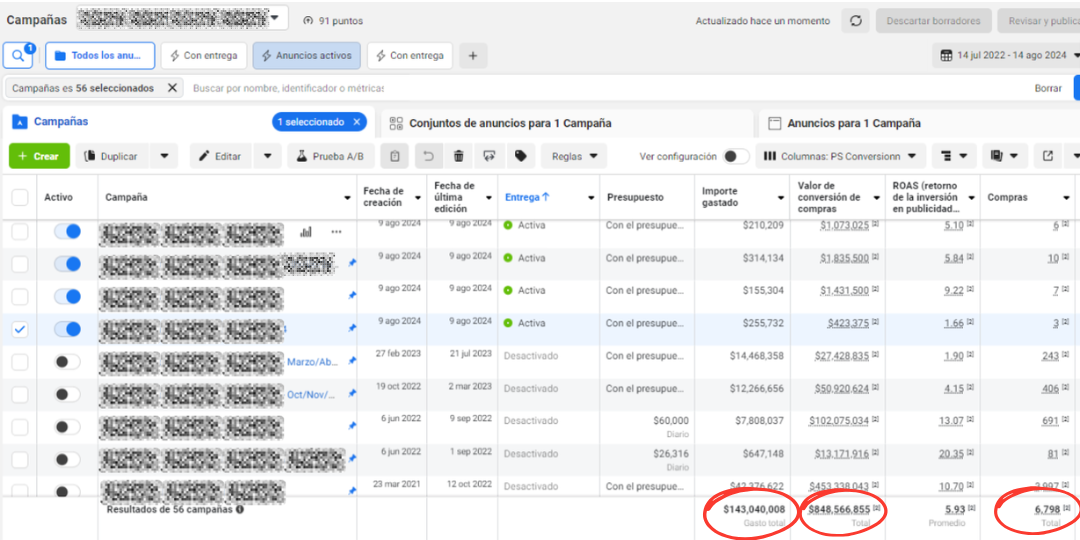Select the 'Todos los anuncios' view tab

coord(100,56)
